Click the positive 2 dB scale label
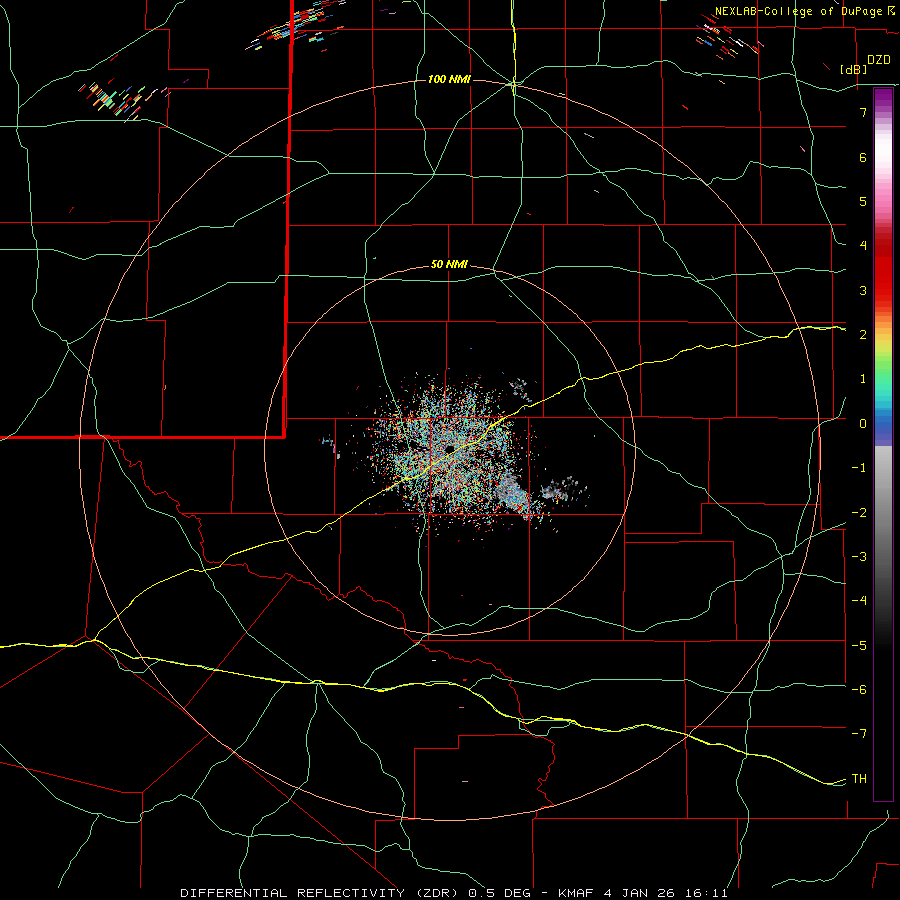Screen dimensions: 900x900 pyautogui.click(x=863, y=335)
